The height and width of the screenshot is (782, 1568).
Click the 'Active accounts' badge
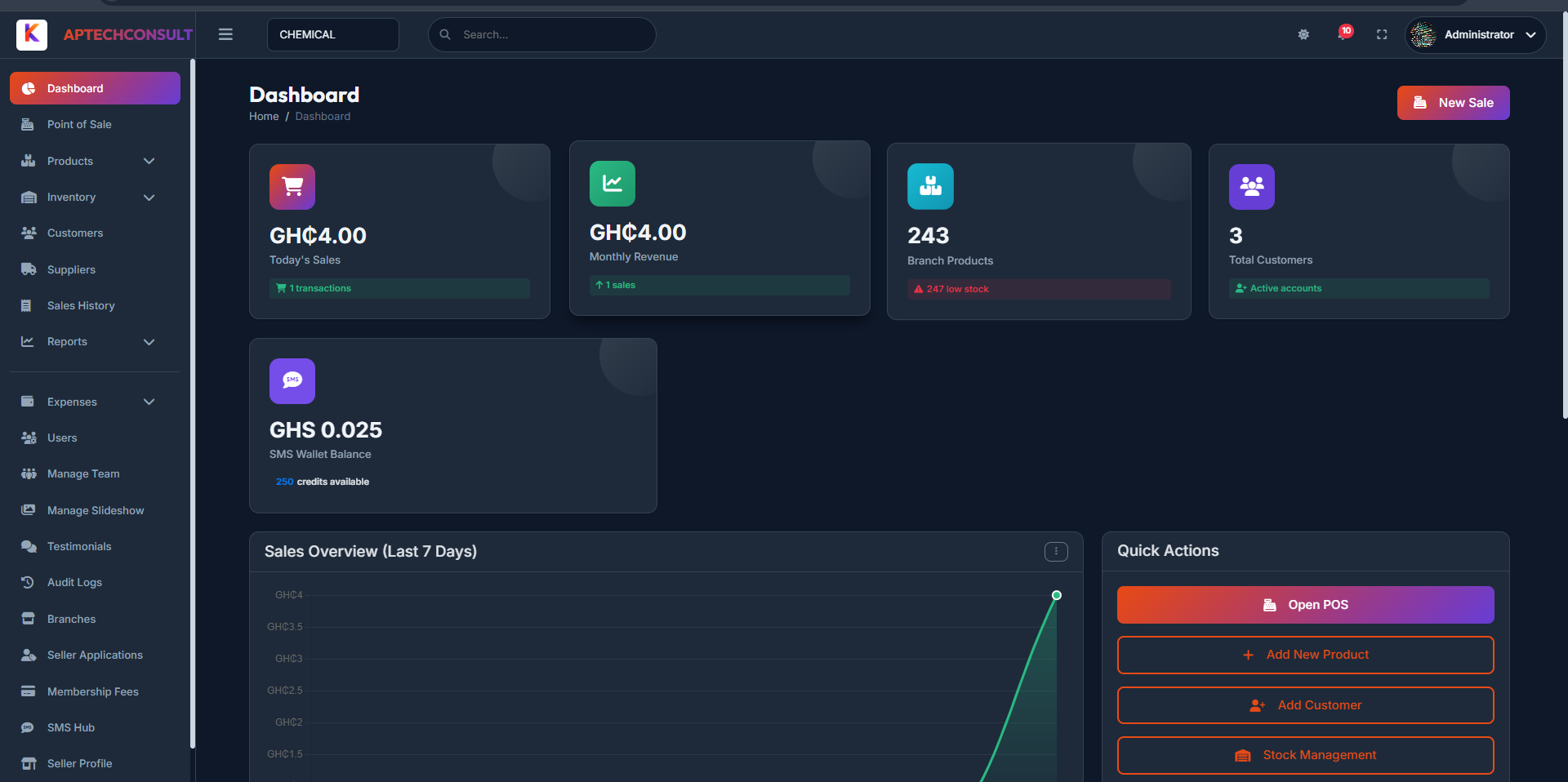[x=1359, y=288]
